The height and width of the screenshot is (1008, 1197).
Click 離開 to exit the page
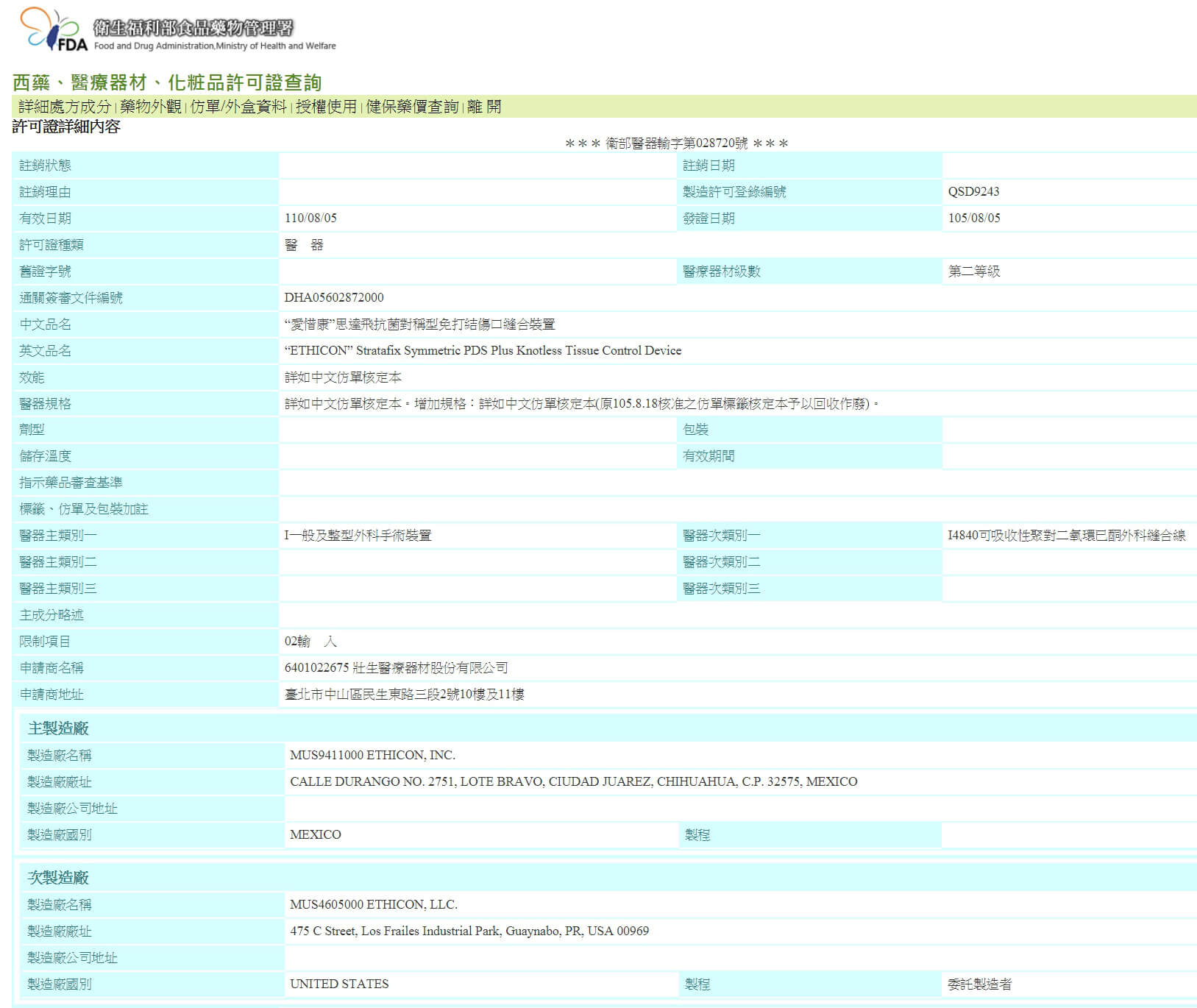pyautogui.click(x=484, y=107)
